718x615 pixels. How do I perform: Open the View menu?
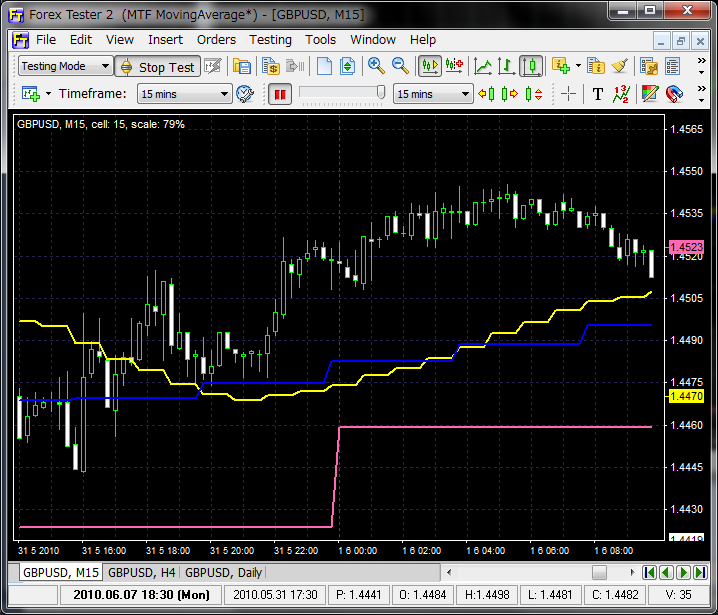[x=120, y=40]
